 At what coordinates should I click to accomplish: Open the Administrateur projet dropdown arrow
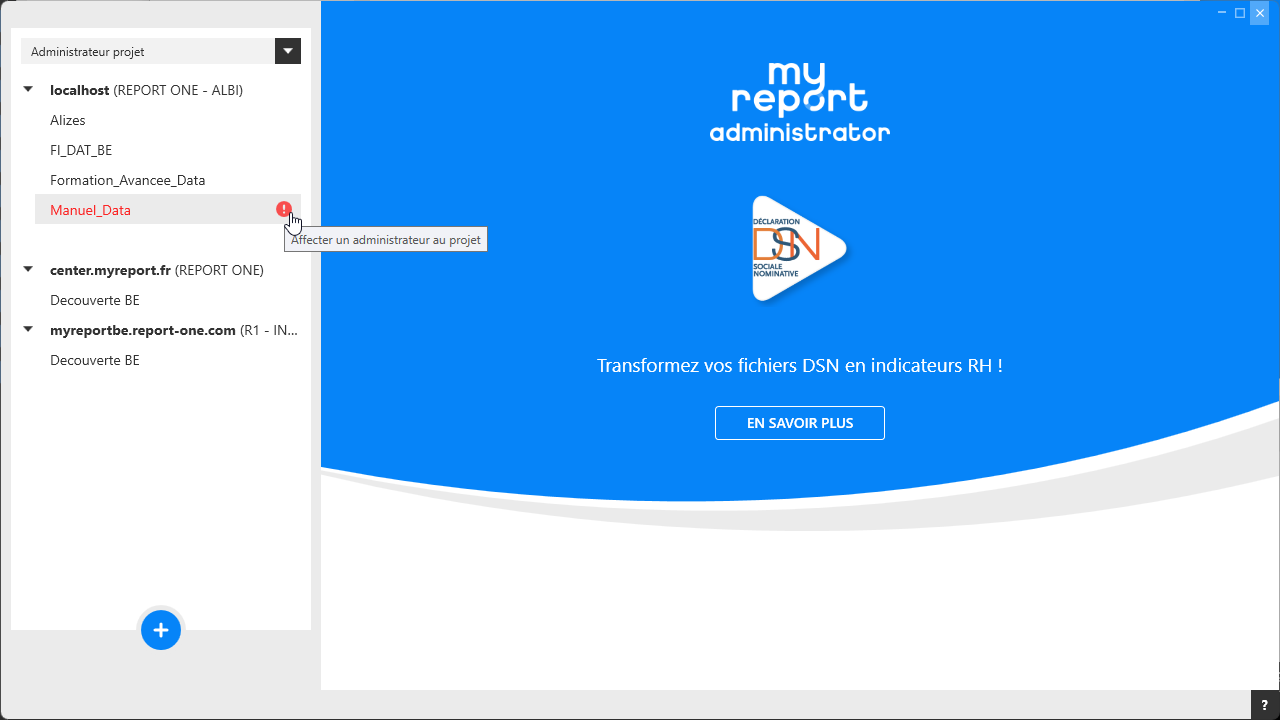pyautogui.click(x=288, y=51)
